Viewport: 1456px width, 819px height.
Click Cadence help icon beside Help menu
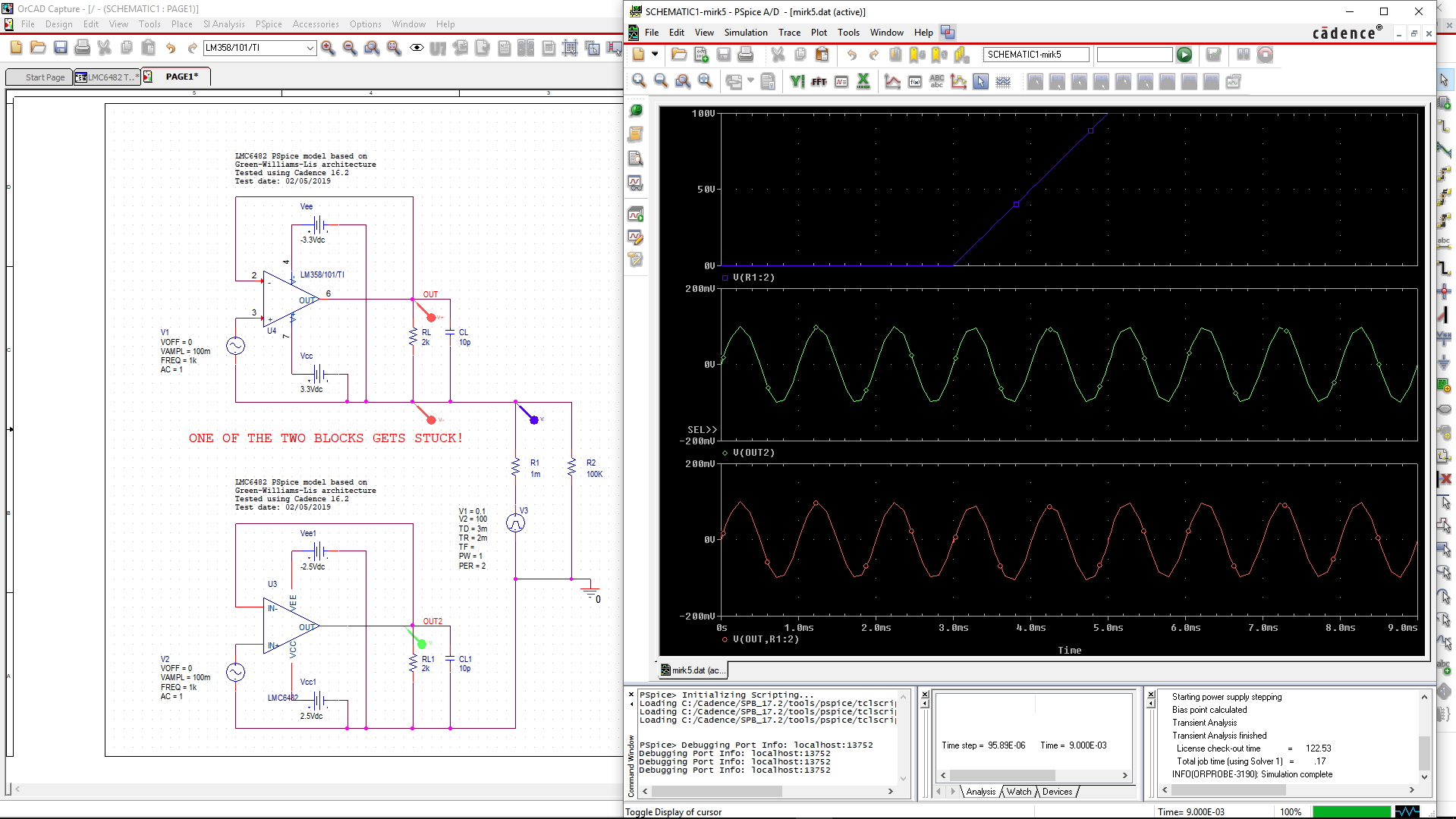948,32
